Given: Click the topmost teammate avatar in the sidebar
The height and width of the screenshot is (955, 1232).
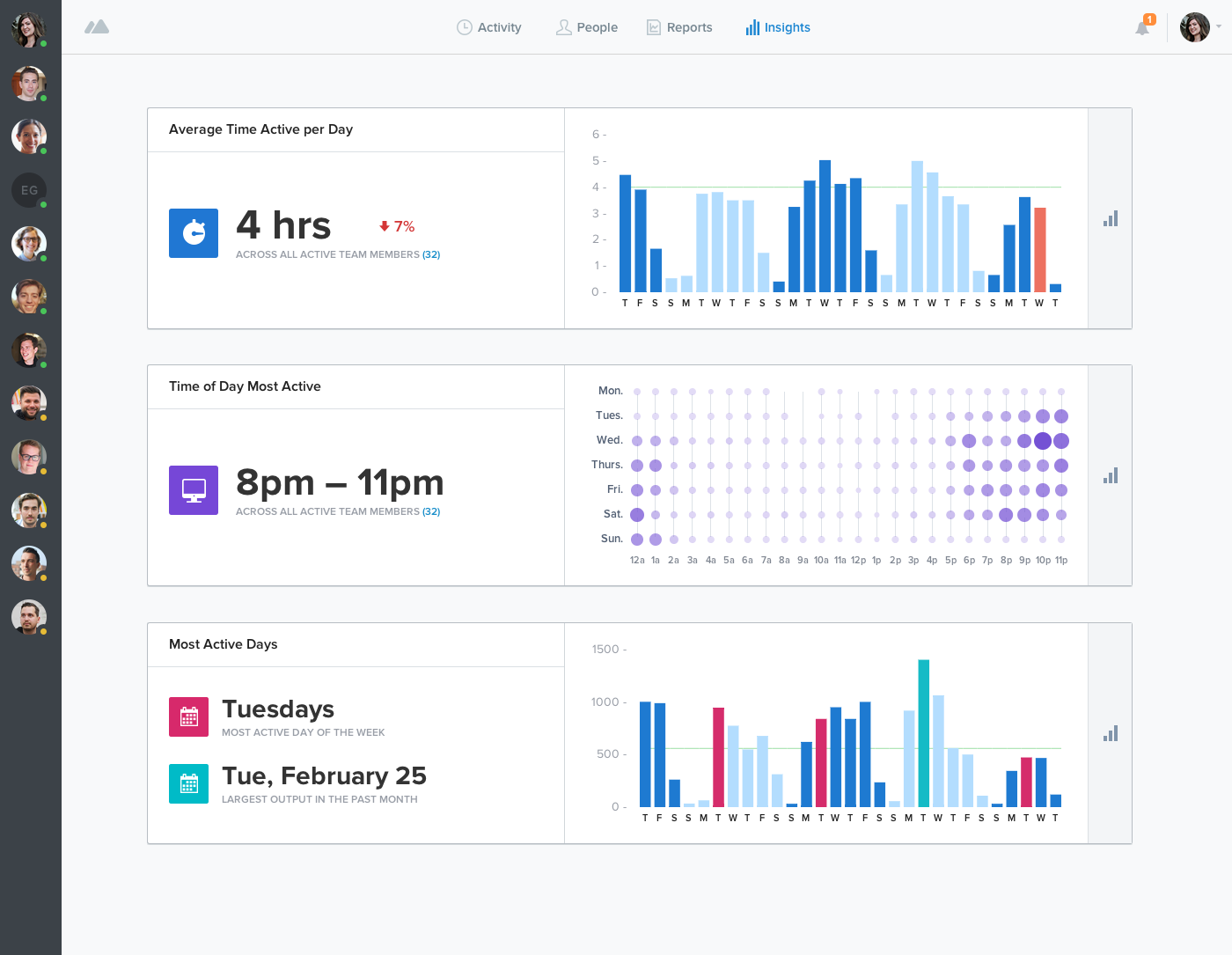Looking at the screenshot, I should tap(29, 27).
